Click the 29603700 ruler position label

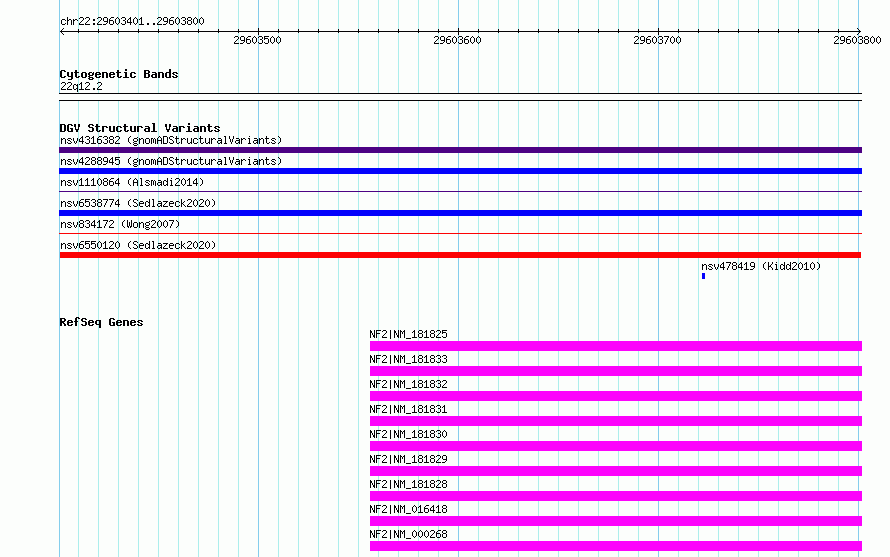click(x=657, y=40)
